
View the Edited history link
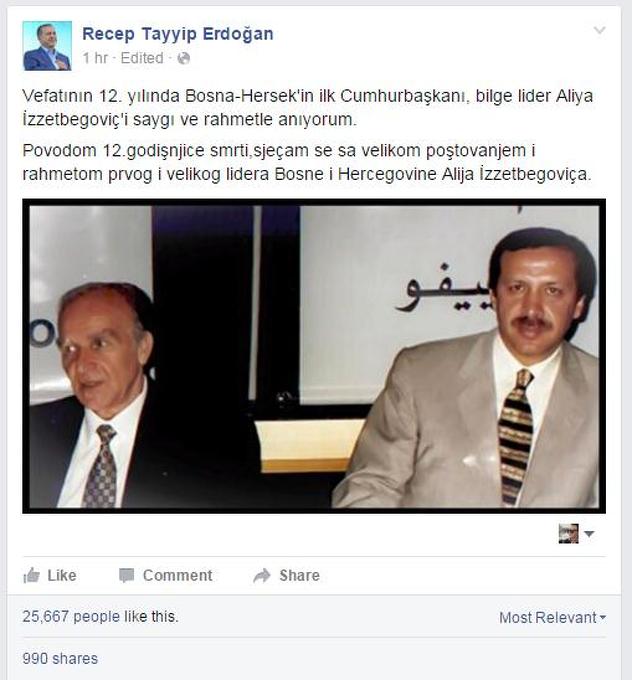coord(142,58)
